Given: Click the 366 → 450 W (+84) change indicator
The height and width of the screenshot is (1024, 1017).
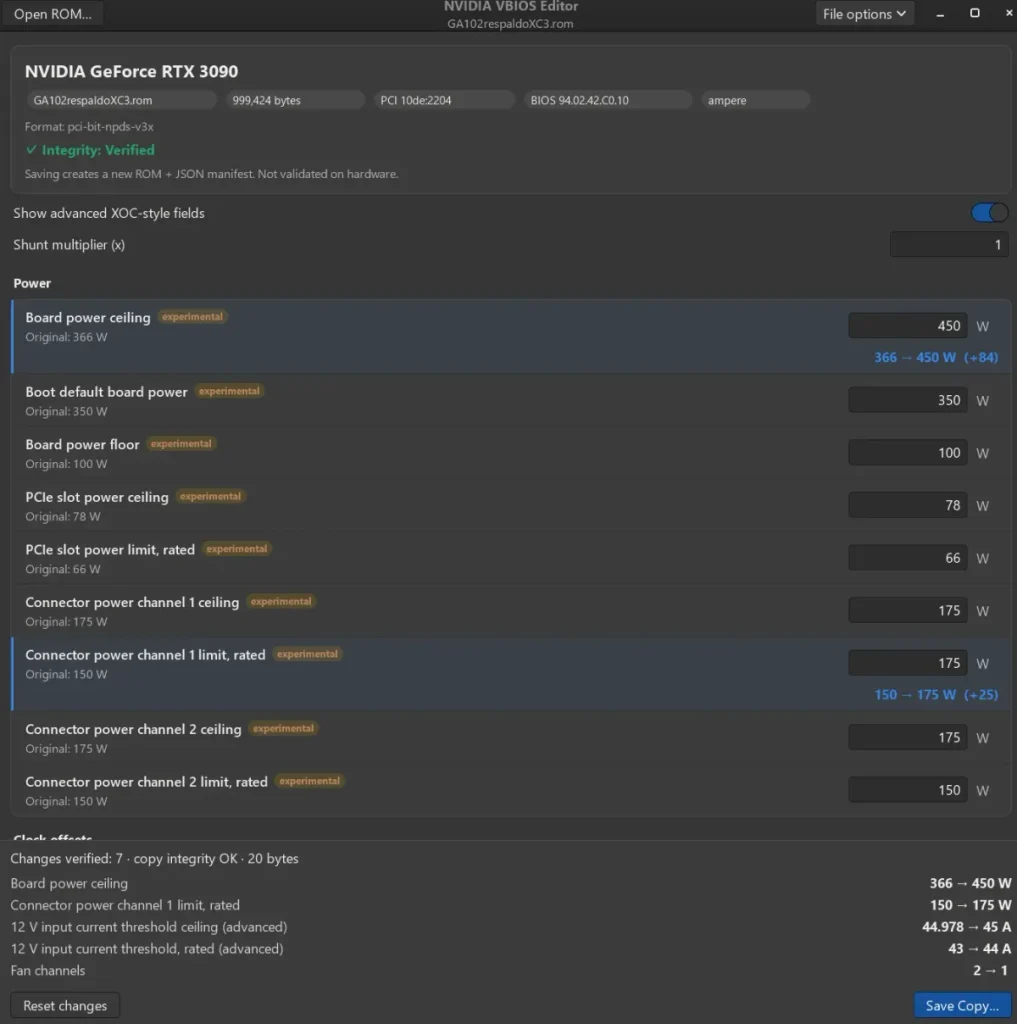Looking at the screenshot, I should pos(936,357).
